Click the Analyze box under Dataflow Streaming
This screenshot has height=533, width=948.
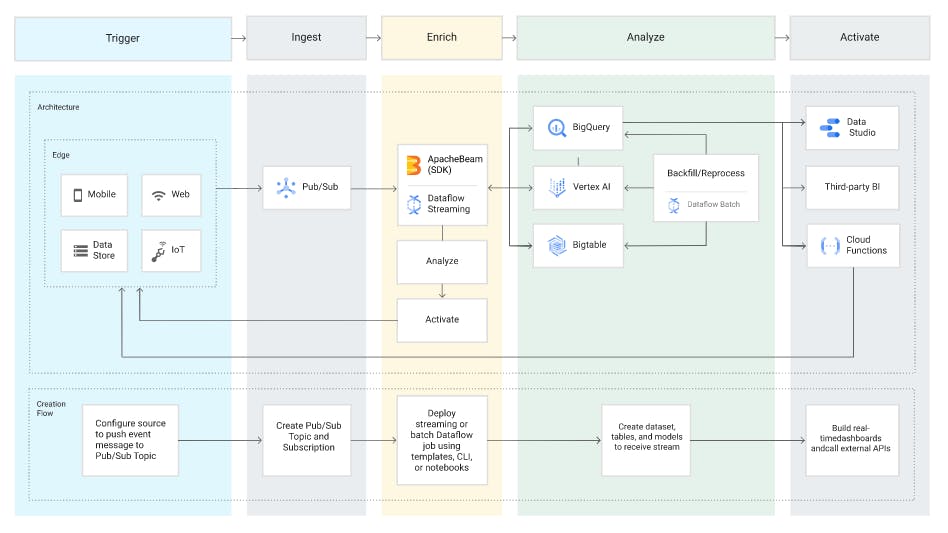coord(442,262)
